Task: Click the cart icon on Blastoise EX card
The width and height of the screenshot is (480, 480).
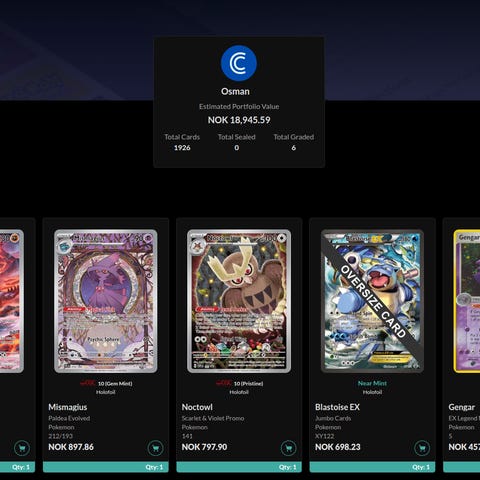Action: (x=422, y=448)
